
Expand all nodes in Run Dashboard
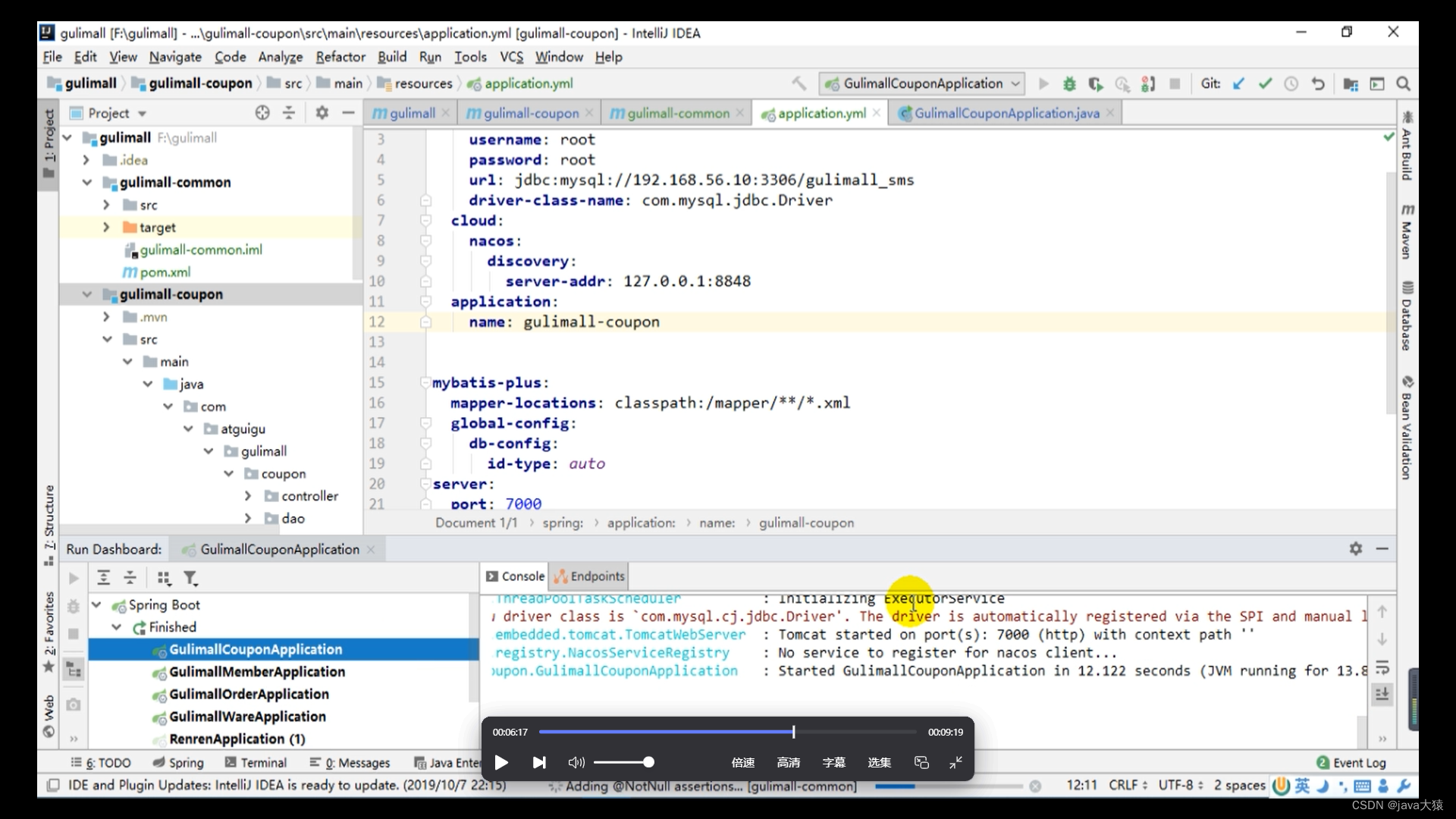tap(104, 578)
